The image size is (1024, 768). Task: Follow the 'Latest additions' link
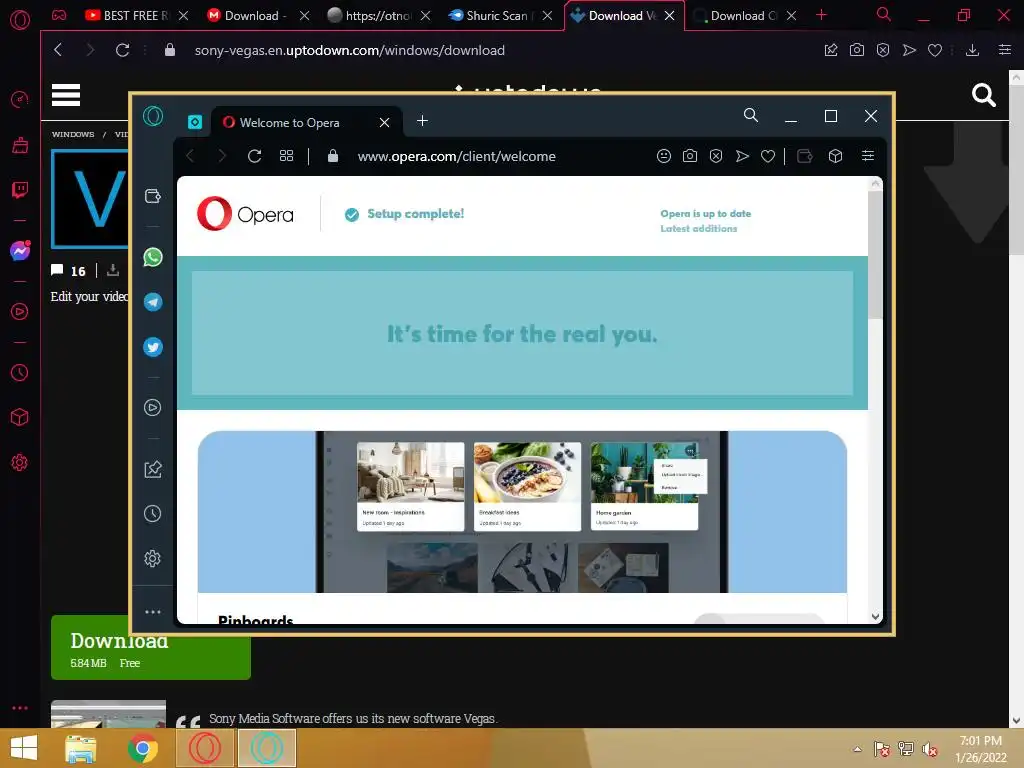698,229
